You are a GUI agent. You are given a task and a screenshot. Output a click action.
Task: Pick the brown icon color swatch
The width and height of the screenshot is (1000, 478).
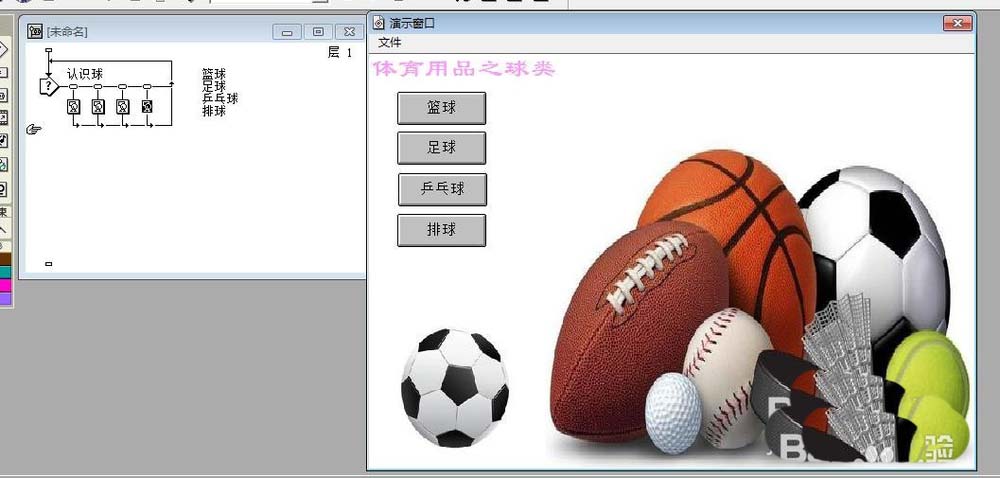coord(6,259)
